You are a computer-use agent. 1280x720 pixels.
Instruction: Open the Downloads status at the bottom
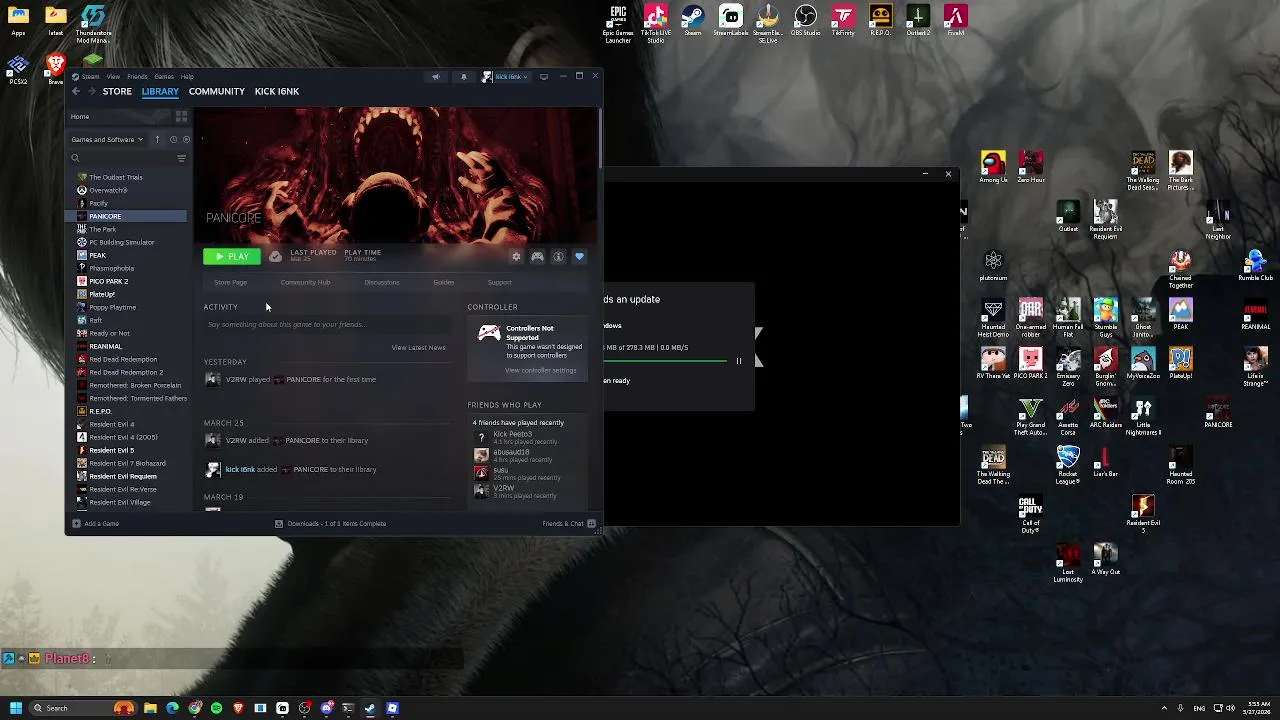tap(330, 523)
